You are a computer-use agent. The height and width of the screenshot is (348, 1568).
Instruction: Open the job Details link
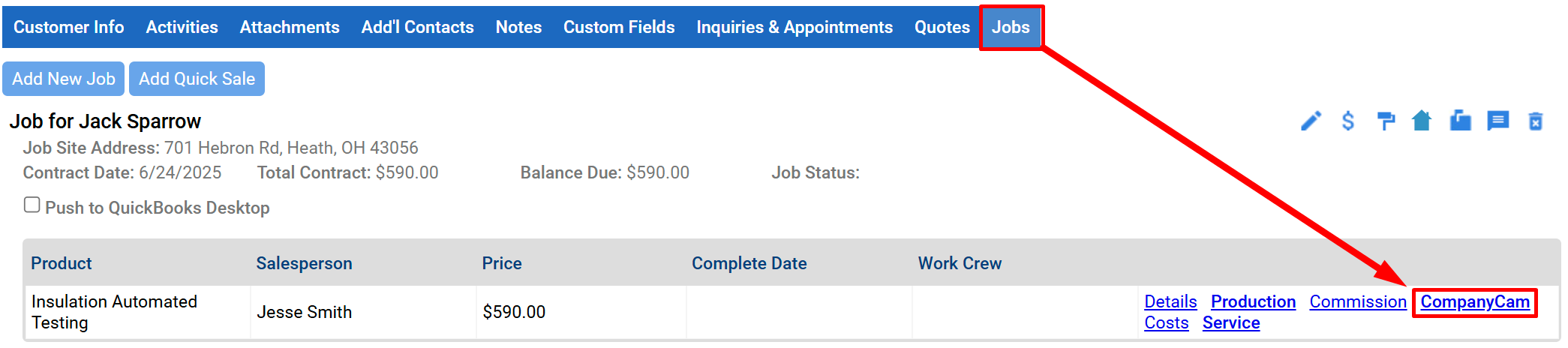coord(1170,302)
